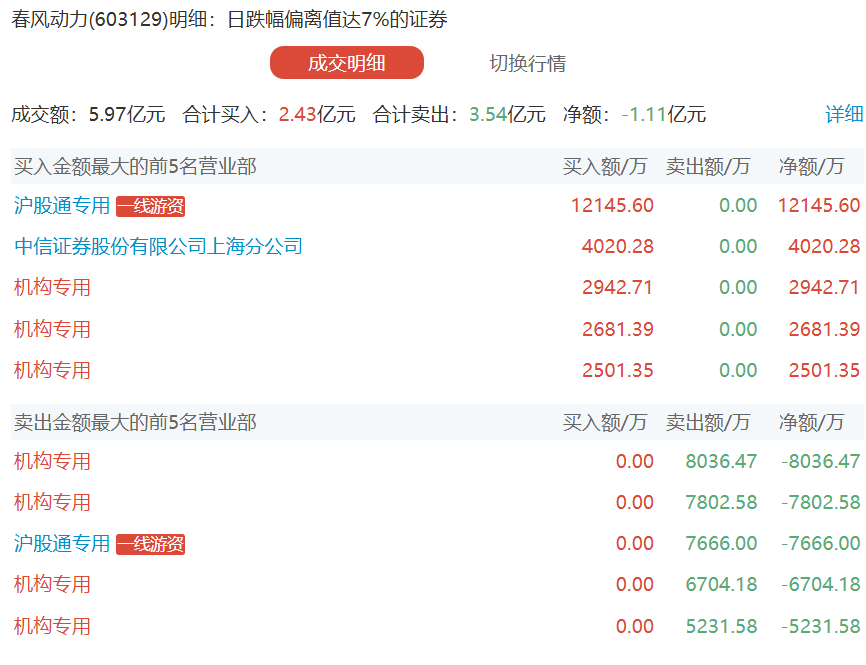Click 卖出额/万 column header in sell table

(707, 423)
